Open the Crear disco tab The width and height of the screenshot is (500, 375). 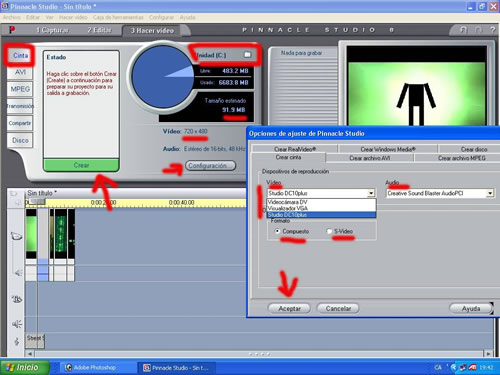(x=474, y=149)
